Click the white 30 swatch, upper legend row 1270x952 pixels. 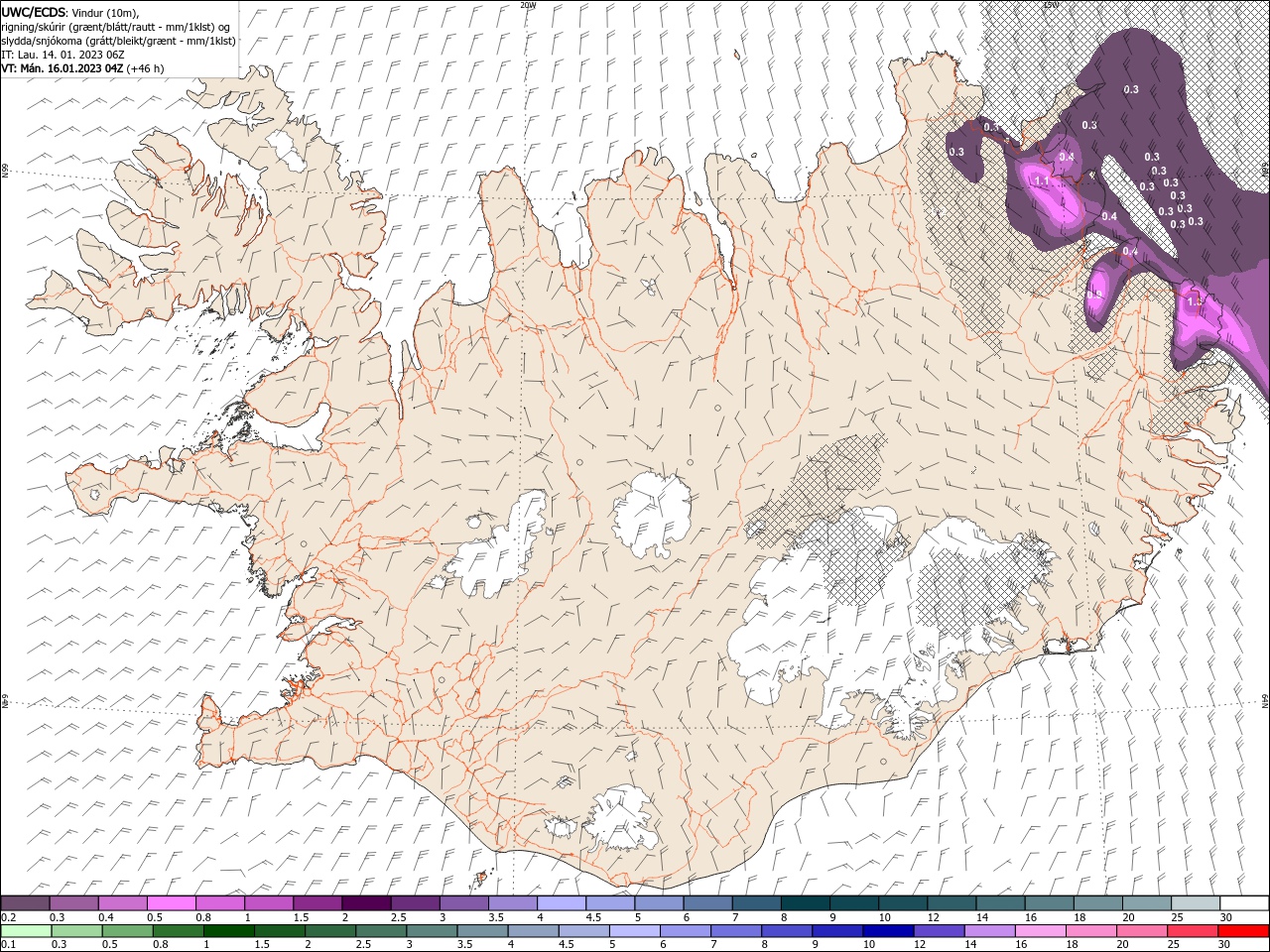point(1243,903)
